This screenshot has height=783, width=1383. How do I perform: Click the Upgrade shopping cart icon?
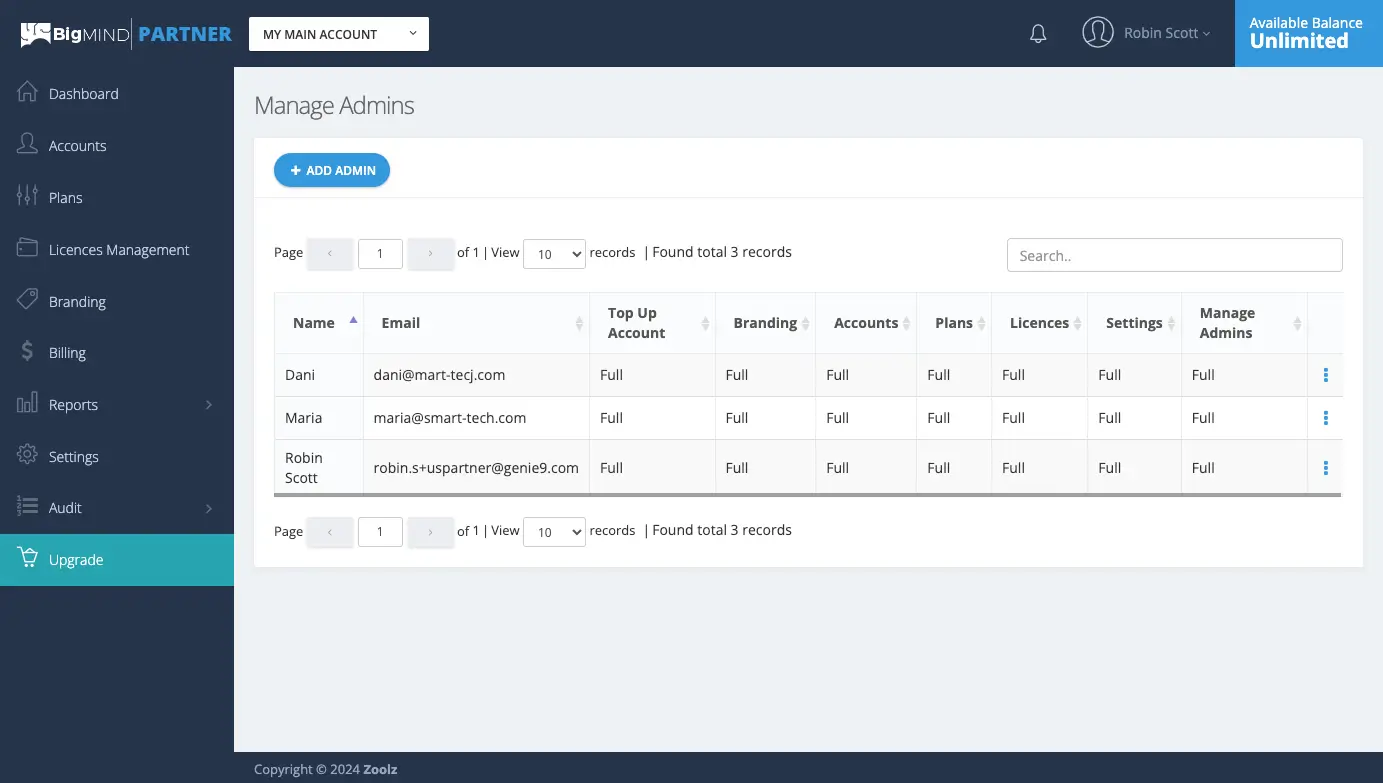tap(27, 558)
